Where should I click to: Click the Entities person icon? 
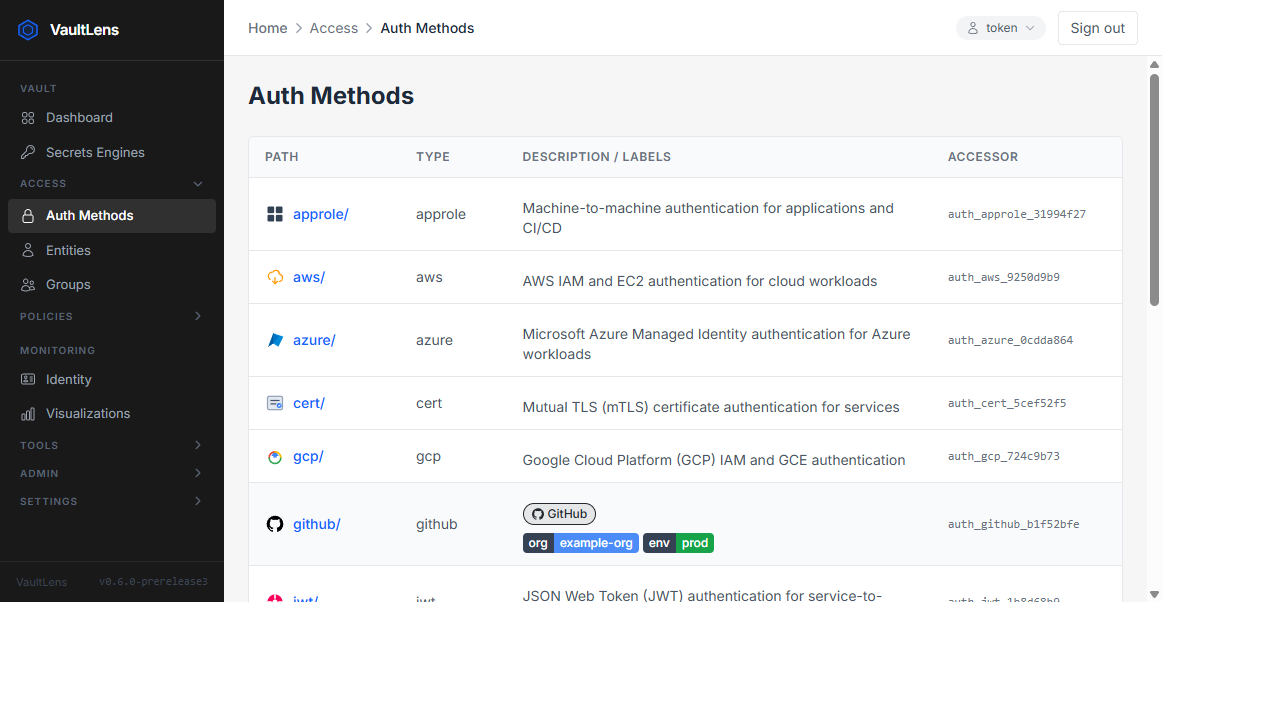(x=28, y=250)
